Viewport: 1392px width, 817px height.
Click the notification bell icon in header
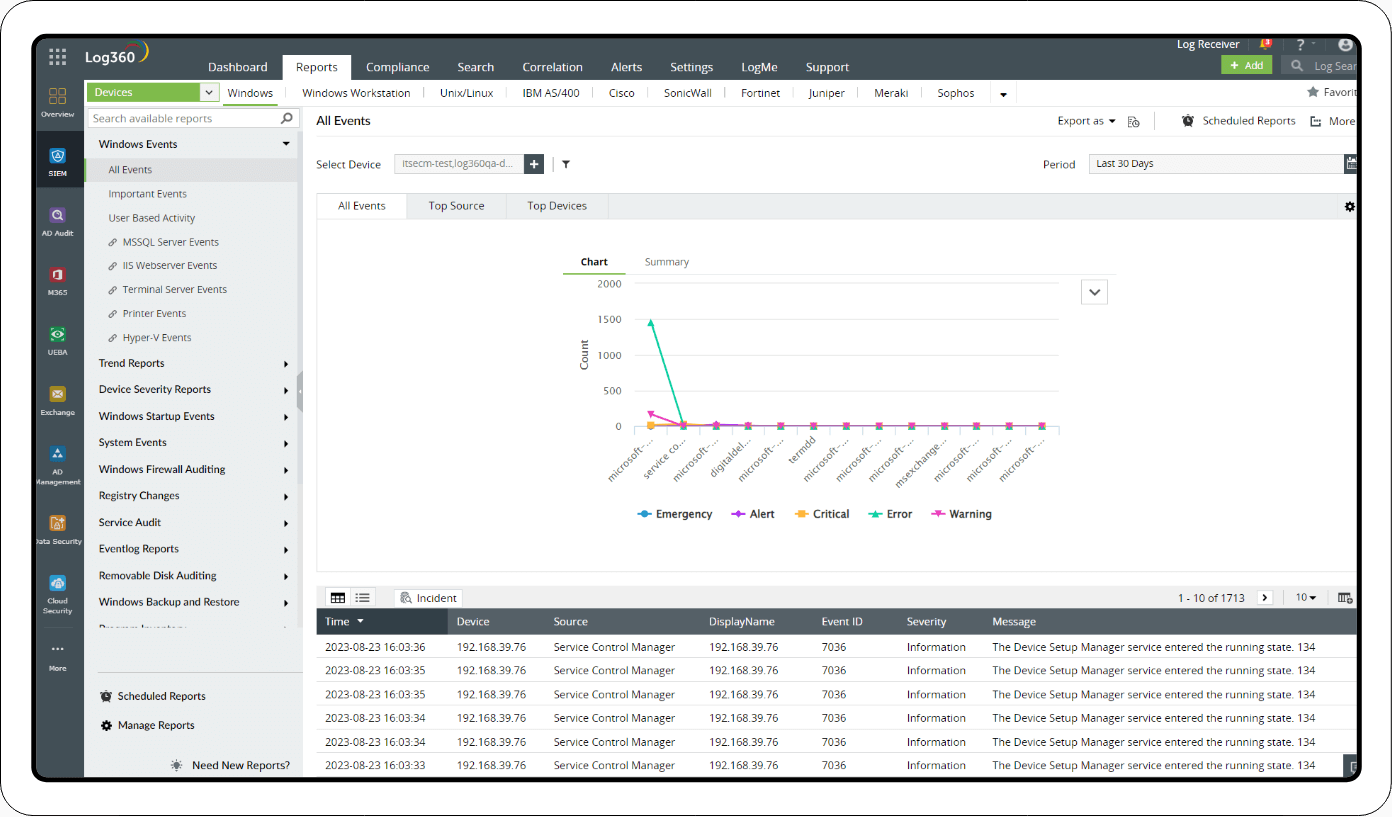click(1266, 44)
